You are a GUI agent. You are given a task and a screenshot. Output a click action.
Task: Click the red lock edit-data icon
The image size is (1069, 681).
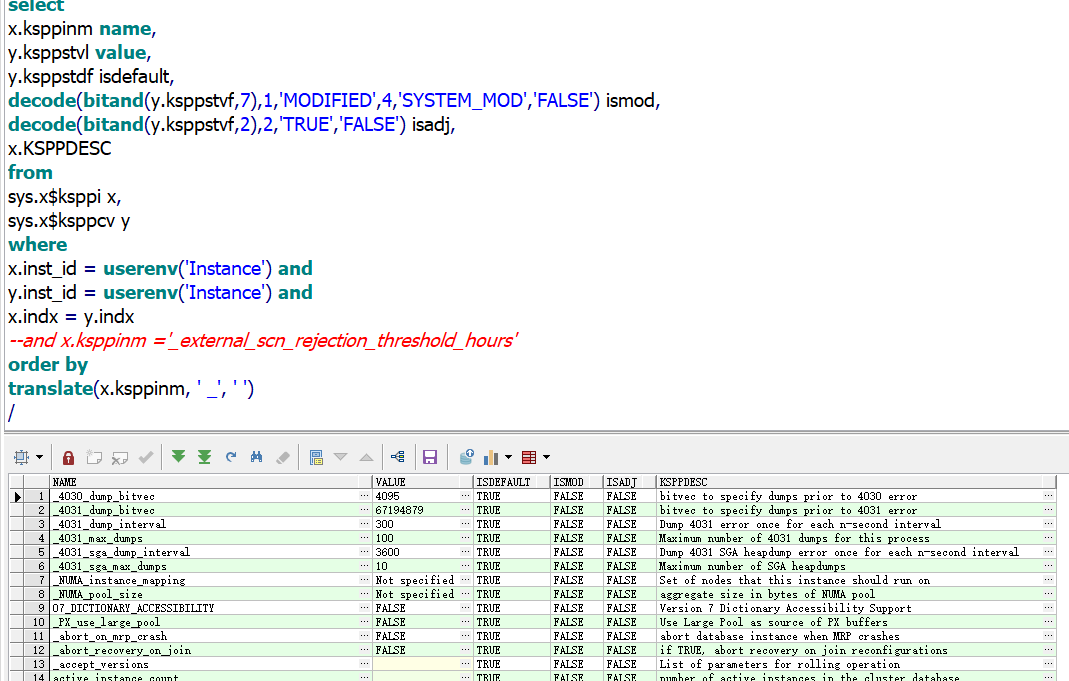point(68,457)
